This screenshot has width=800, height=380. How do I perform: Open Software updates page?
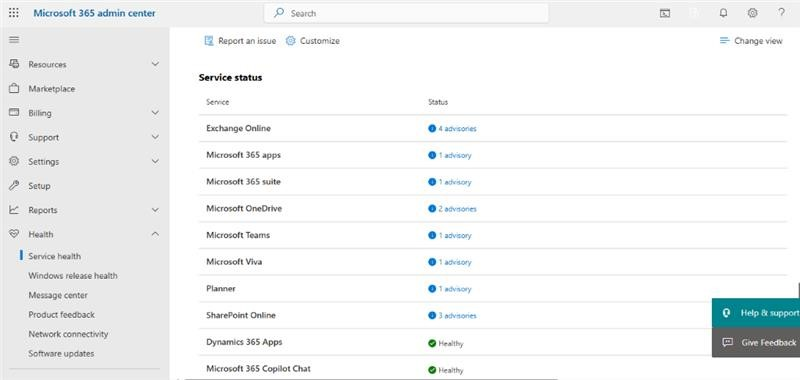point(61,353)
